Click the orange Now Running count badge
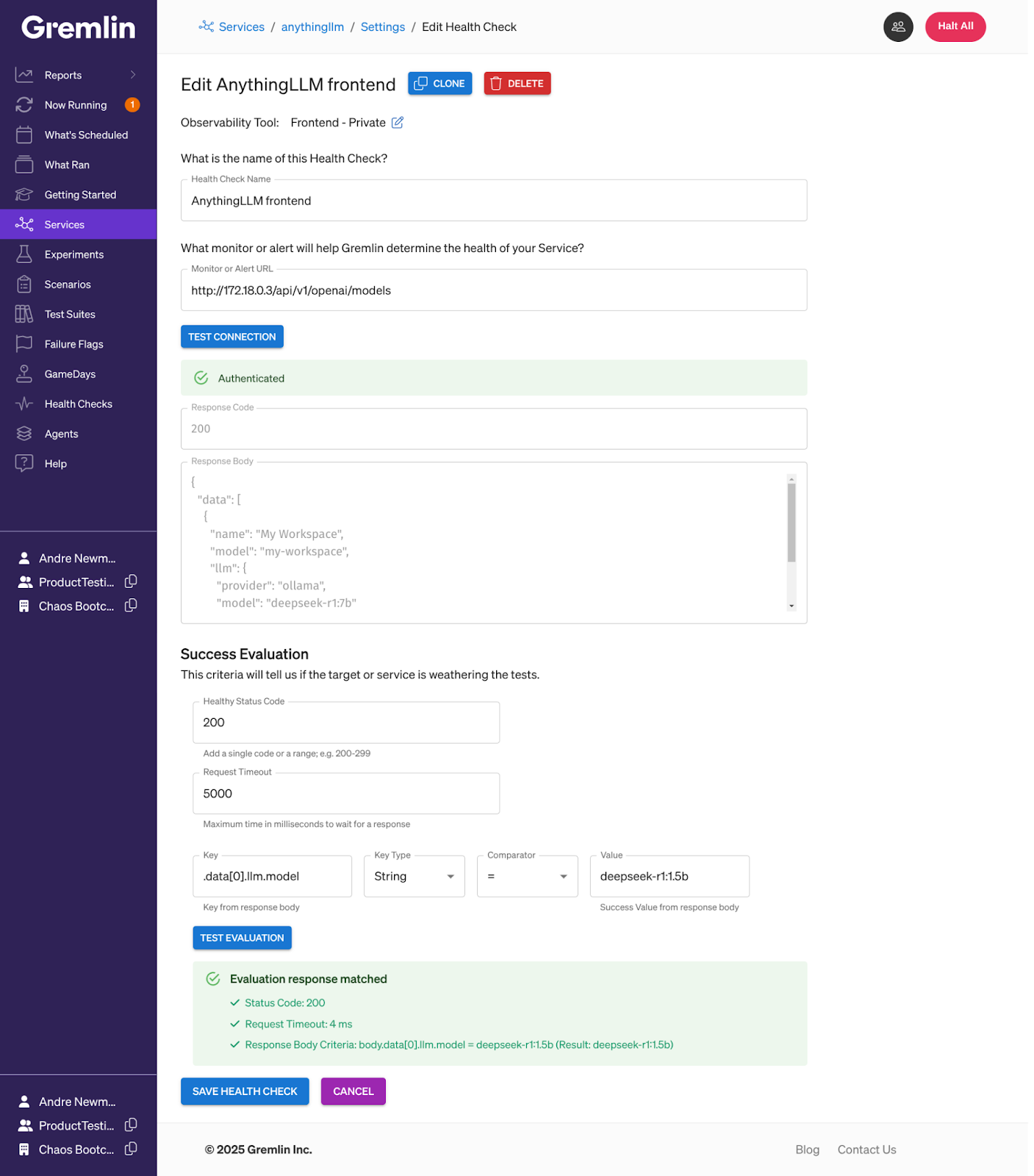Viewport: 1034px width, 1176px height. pos(132,104)
